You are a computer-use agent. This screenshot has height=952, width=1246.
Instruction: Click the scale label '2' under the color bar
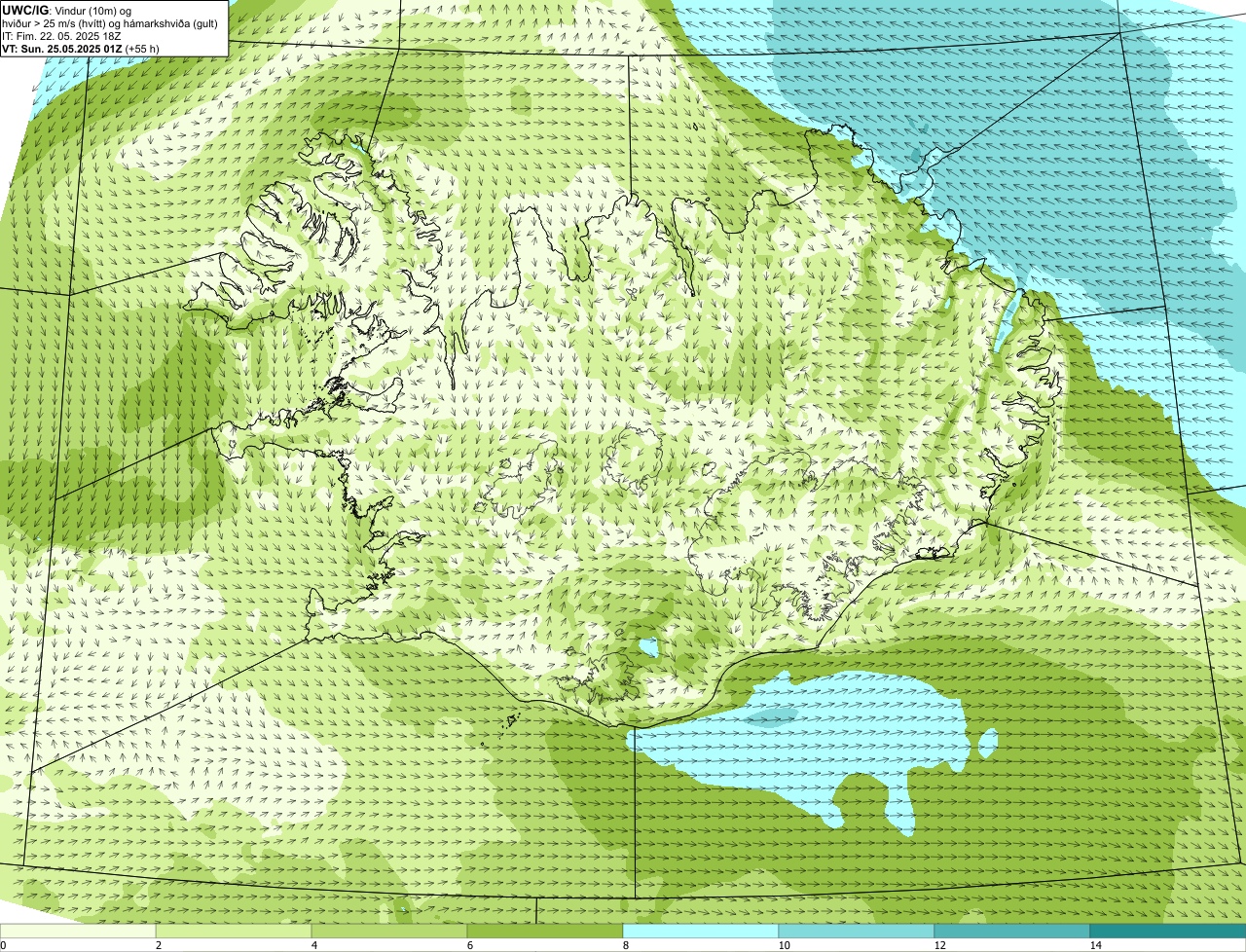(x=158, y=945)
